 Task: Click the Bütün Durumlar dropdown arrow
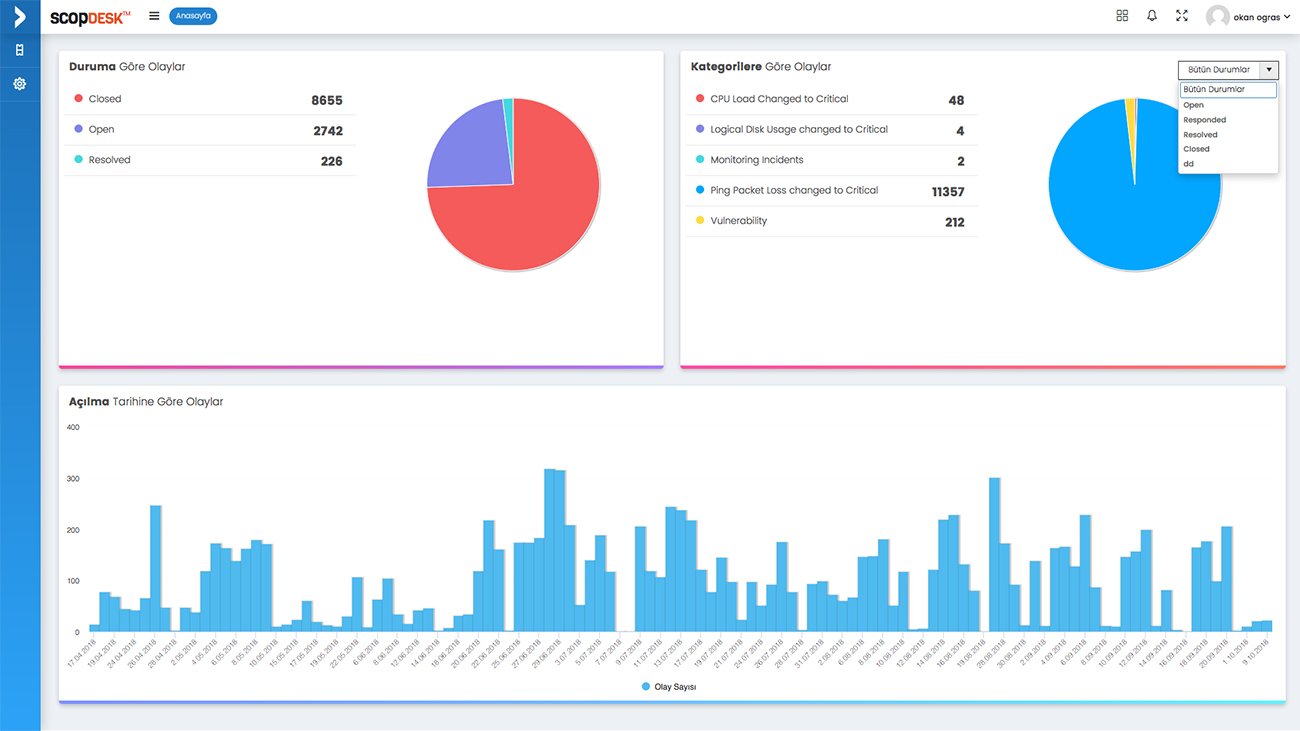(1269, 70)
